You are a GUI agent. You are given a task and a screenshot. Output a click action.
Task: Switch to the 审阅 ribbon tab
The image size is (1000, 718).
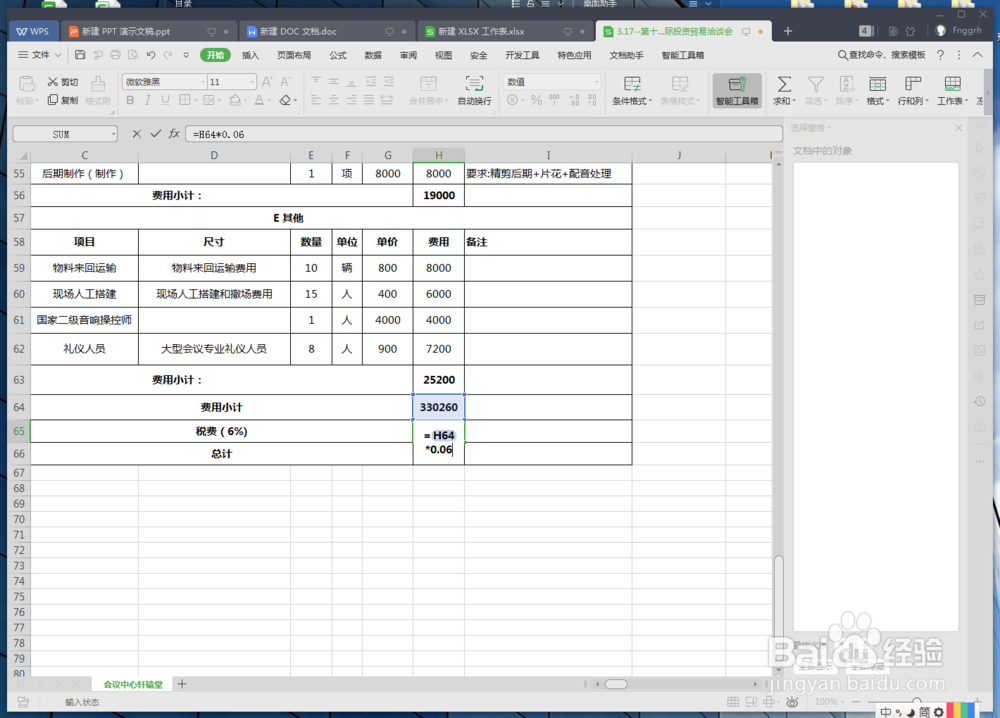[408, 55]
